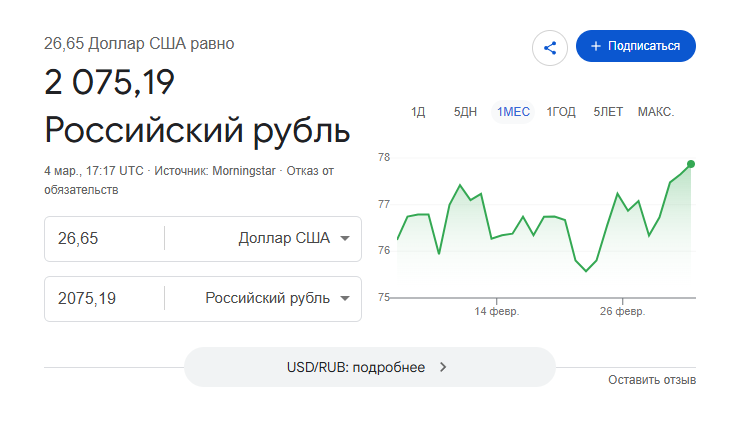Open the Отказ от обязательств link
This screenshot has width=746, height=424.
[310, 171]
